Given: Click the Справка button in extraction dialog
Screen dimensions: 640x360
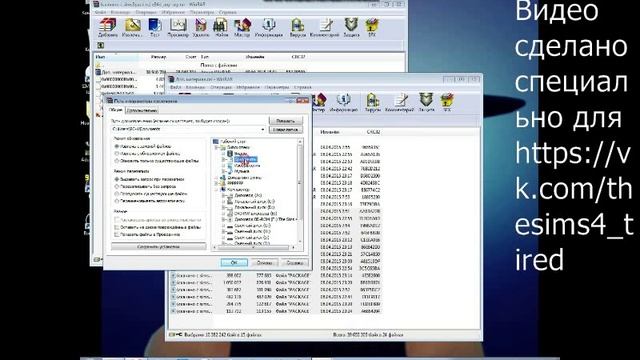Looking at the screenshot, I should point(295,262).
